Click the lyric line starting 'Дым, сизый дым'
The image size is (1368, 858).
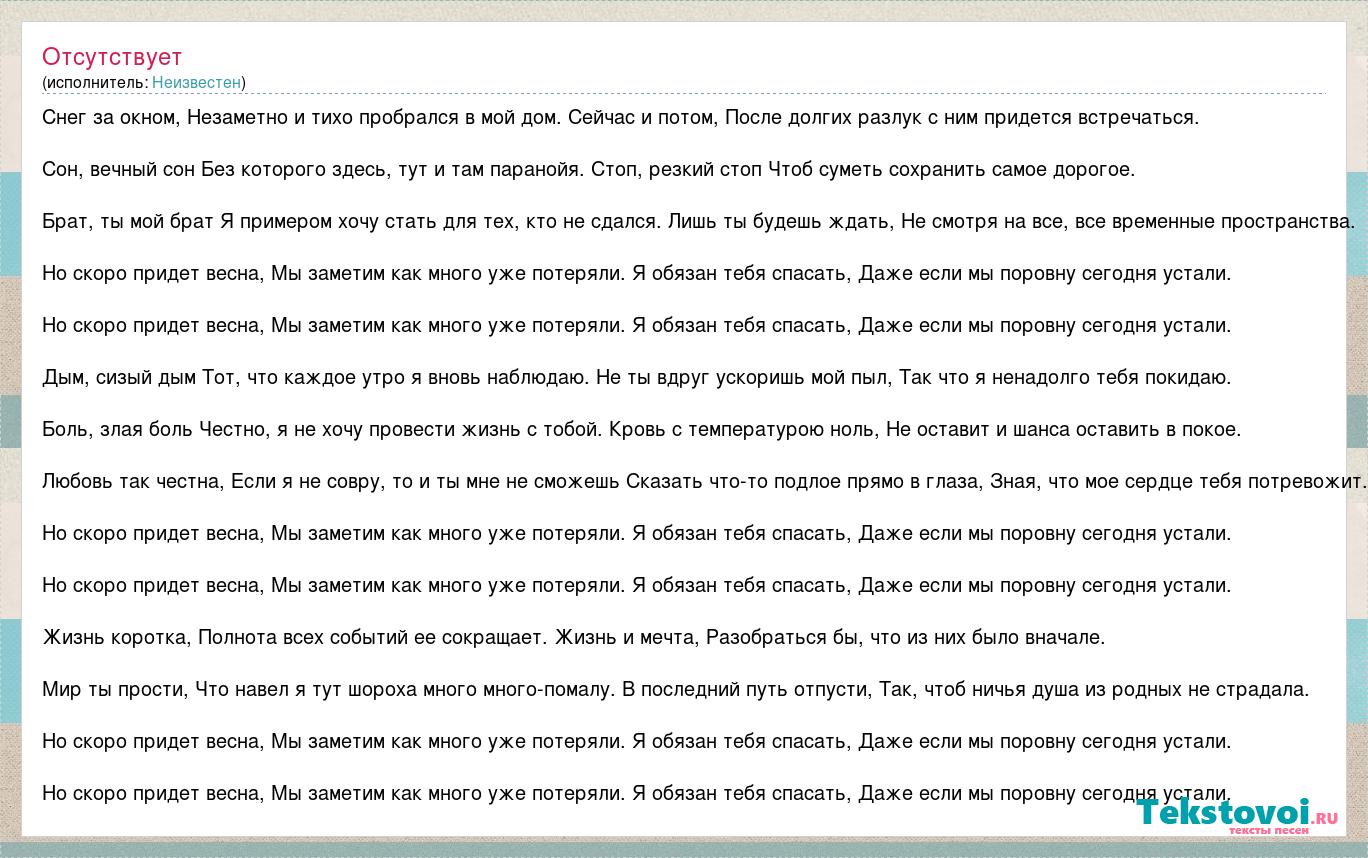[x=637, y=377]
